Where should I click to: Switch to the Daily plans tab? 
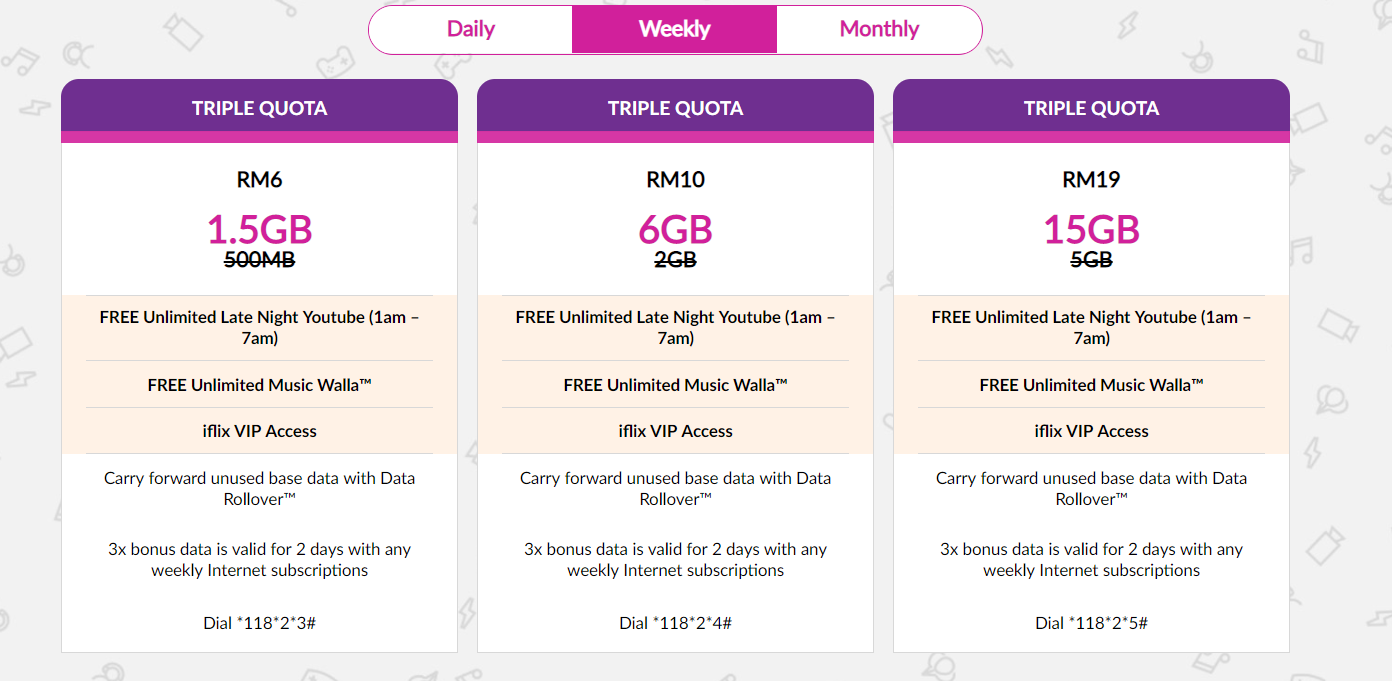471,29
